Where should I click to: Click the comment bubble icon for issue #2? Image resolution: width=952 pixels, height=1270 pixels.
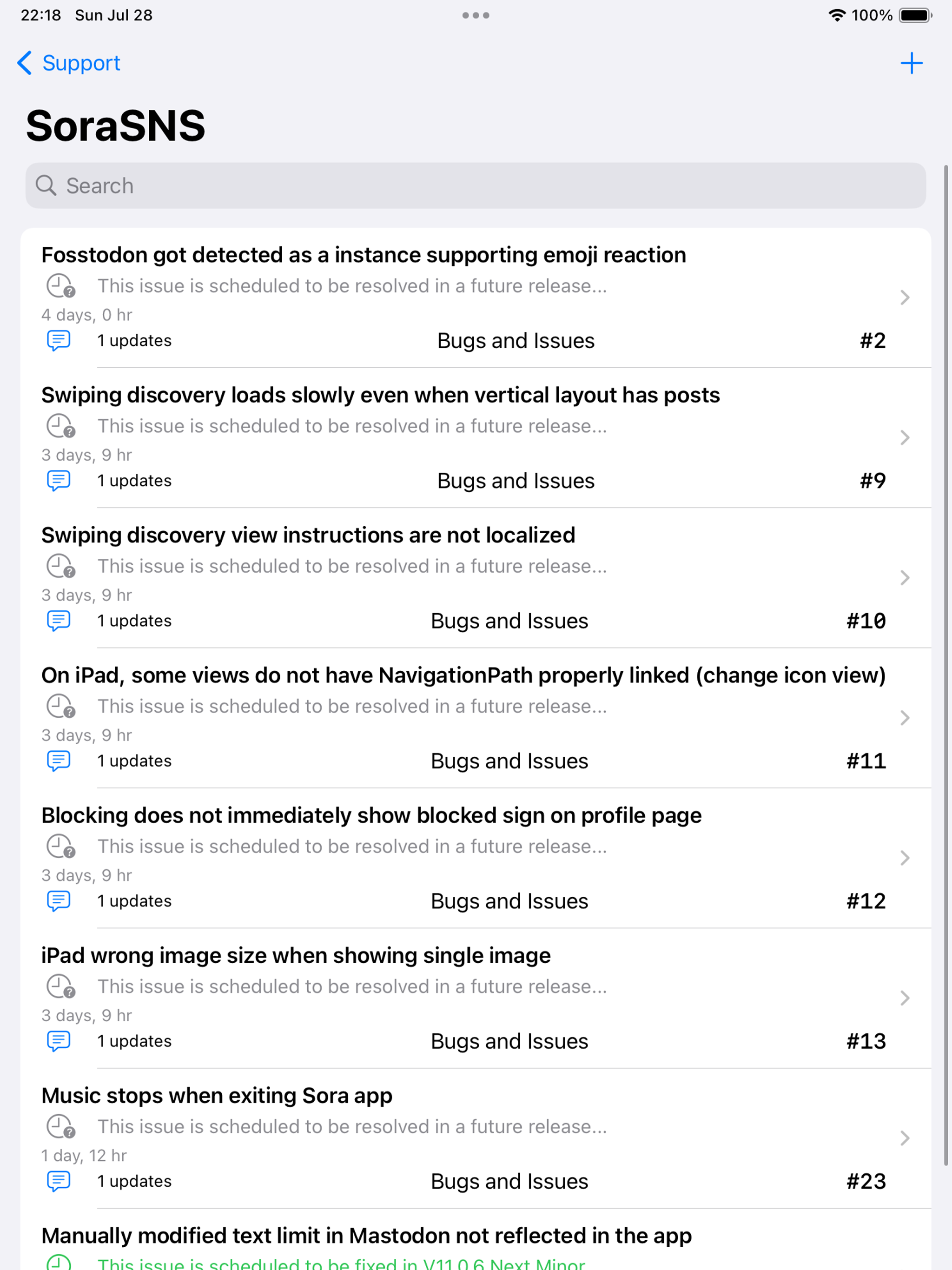[x=59, y=340]
